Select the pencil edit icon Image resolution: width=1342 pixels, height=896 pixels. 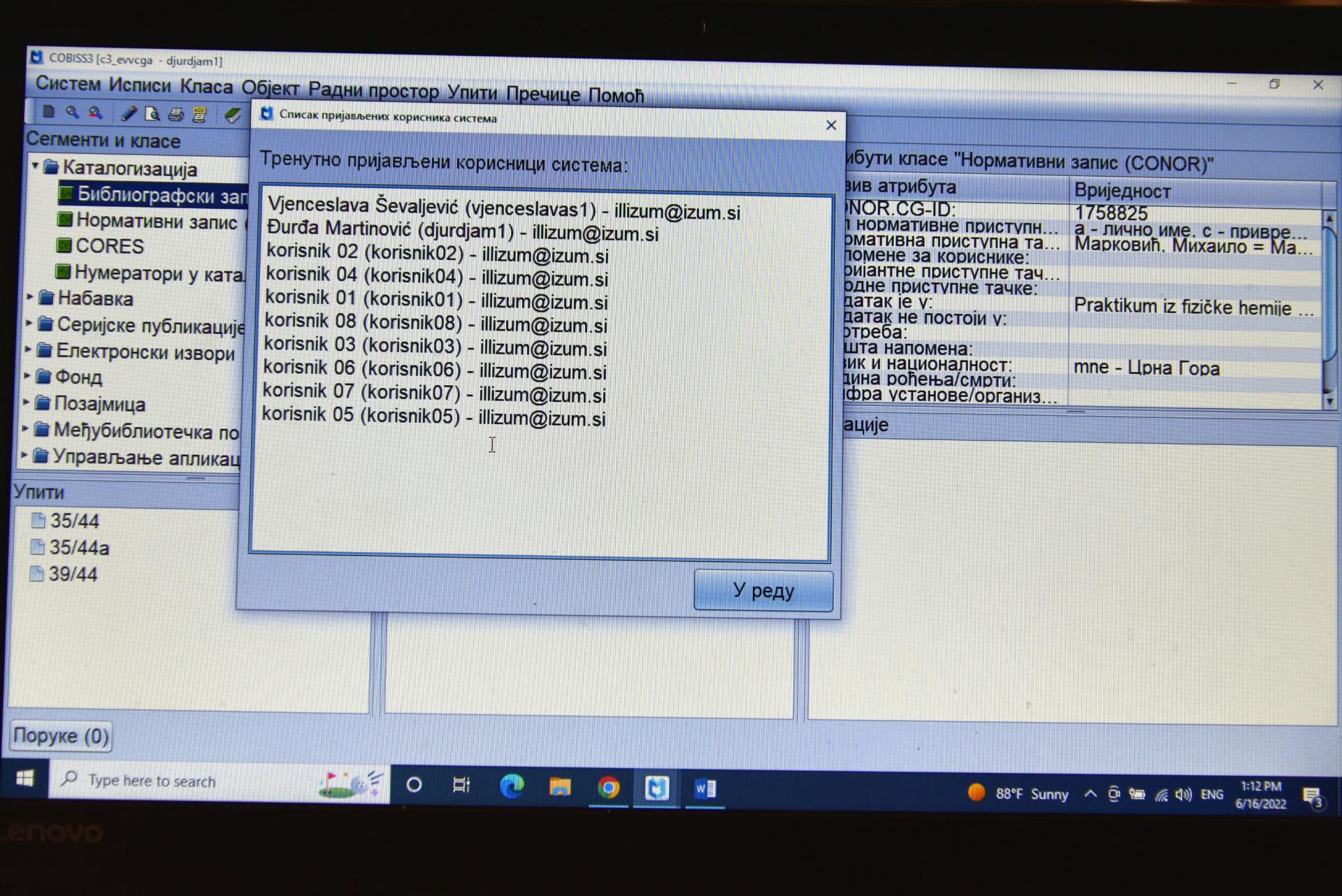click(x=129, y=113)
